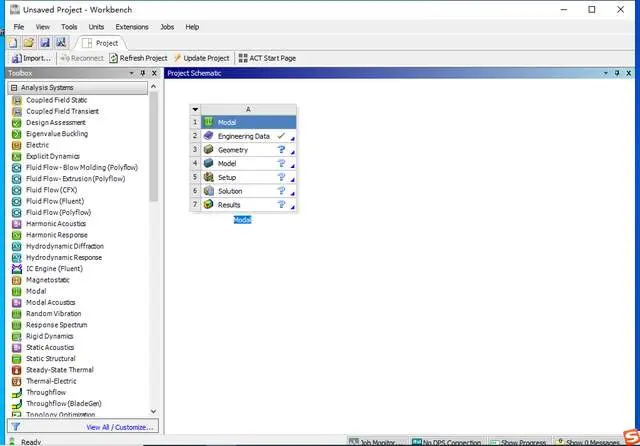
Task: Click the Harmonic Acoustics icon
Action: tap(16, 224)
